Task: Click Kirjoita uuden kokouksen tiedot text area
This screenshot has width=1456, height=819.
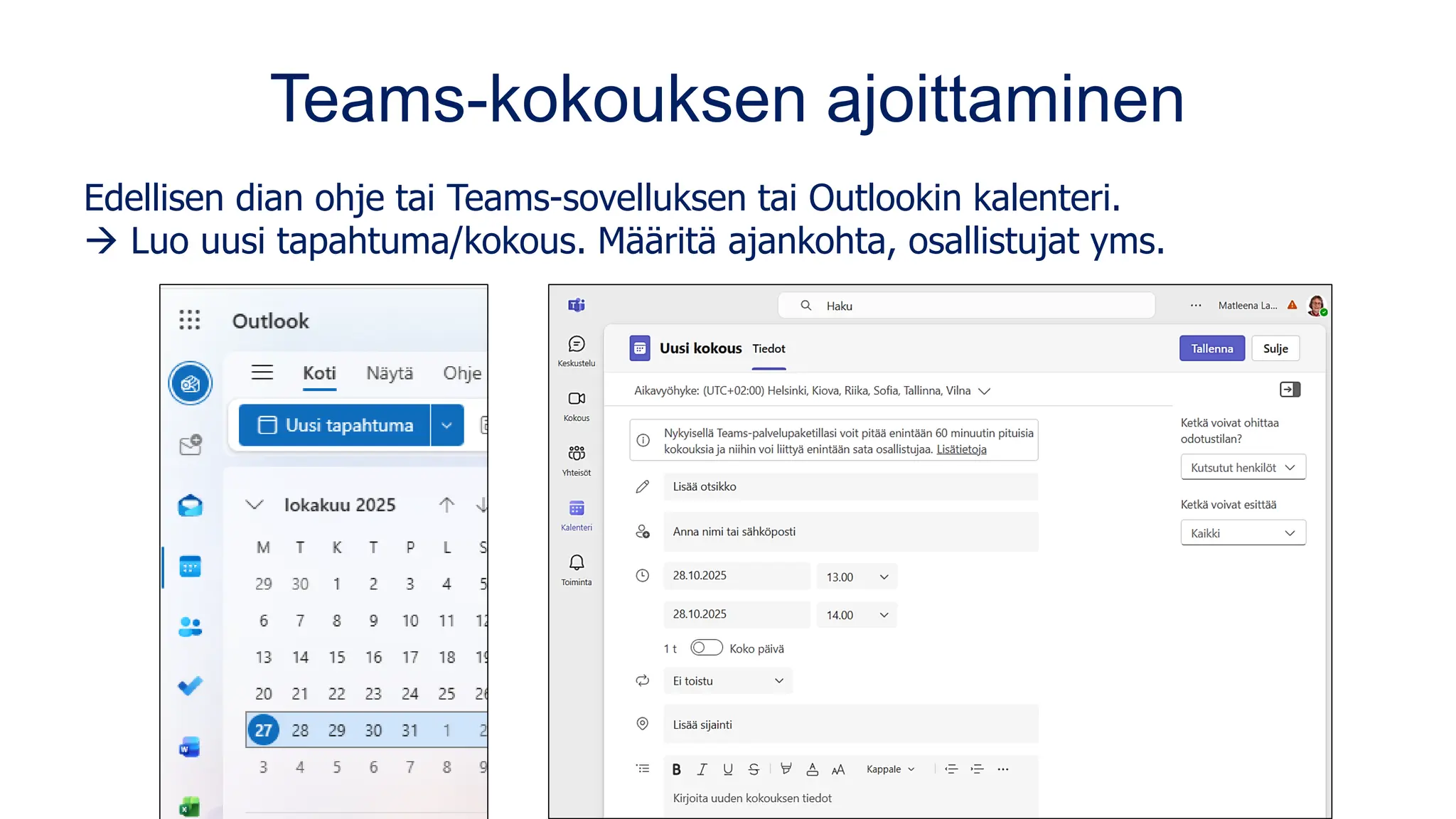Action: pyautogui.click(x=850, y=799)
